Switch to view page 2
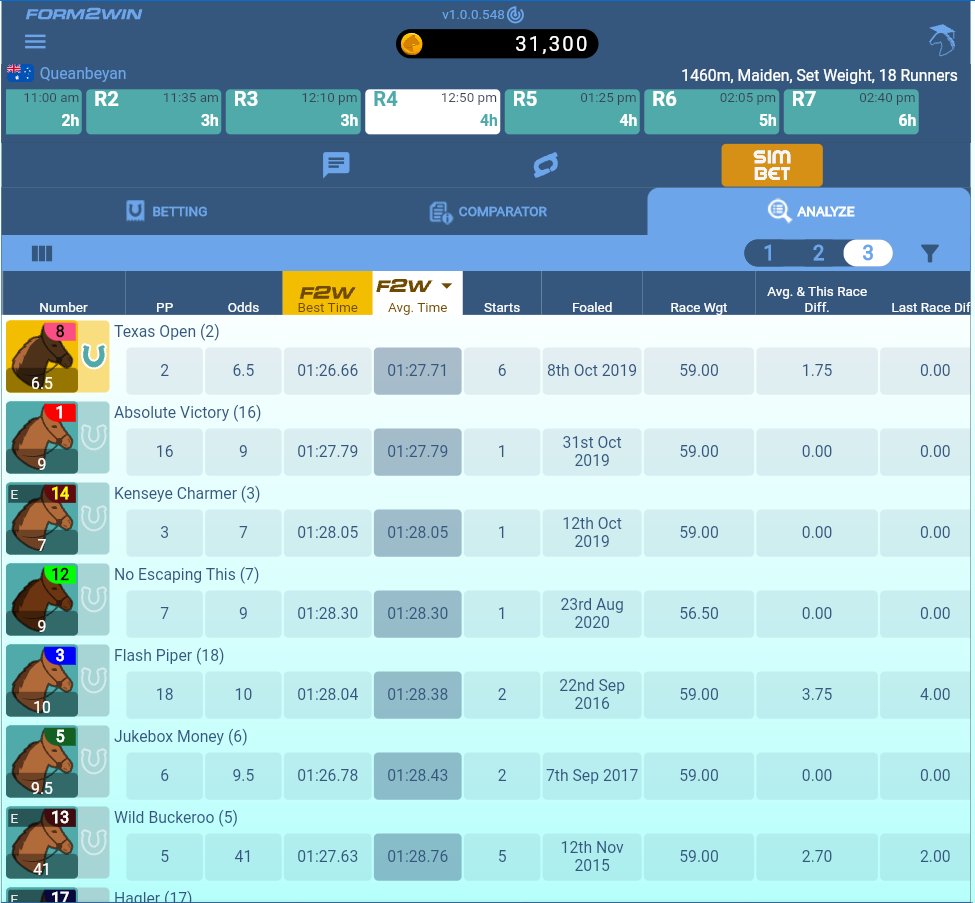Screen dimensions: 975x903 pos(818,253)
